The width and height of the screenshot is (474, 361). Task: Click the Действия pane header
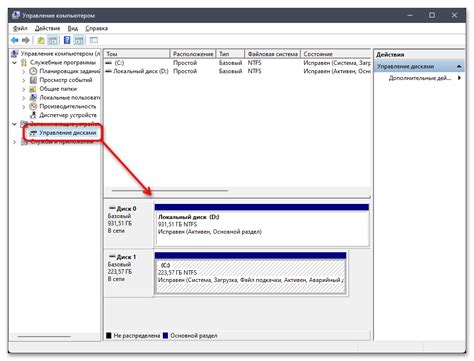[419, 55]
